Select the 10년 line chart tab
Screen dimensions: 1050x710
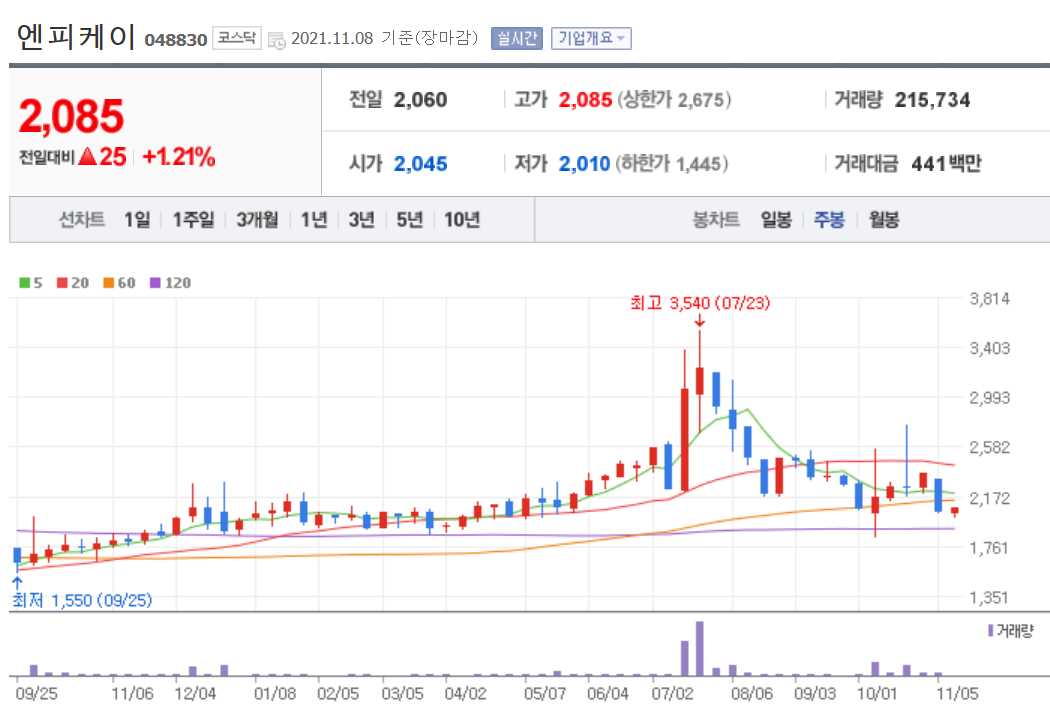tap(461, 219)
